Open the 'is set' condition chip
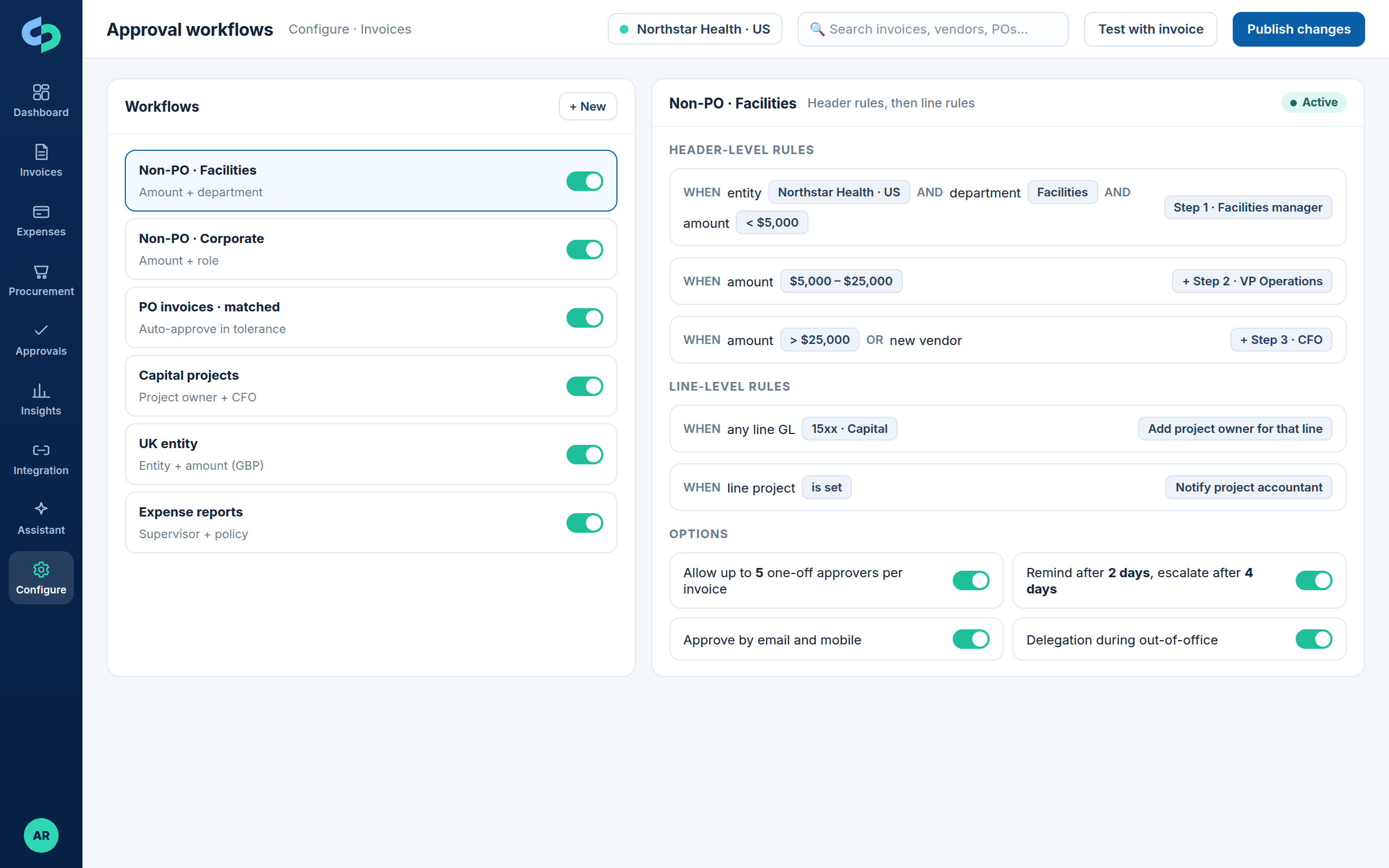Screen dimensions: 1389x868 tap(826, 487)
